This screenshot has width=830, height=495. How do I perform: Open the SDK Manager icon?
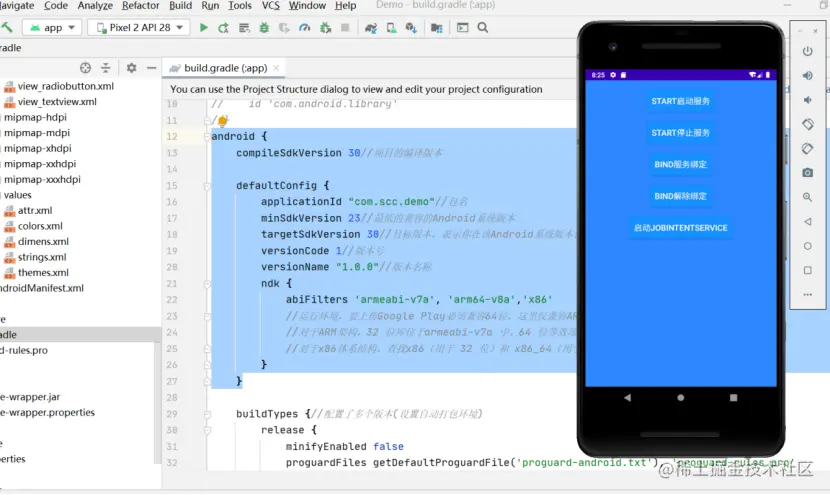[411, 28]
